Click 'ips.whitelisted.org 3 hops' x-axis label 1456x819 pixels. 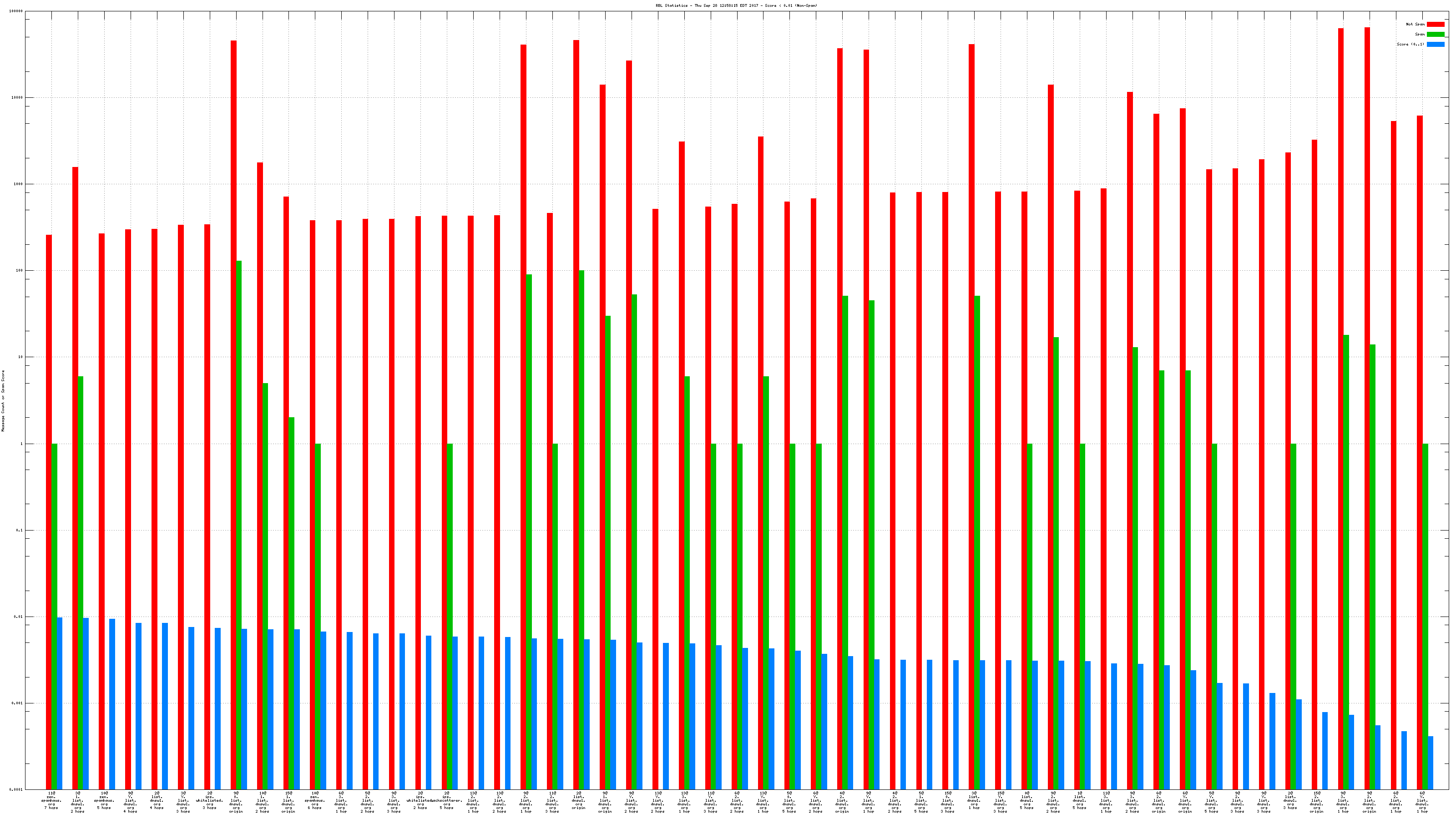pyautogui.click(x=209, y=800)
